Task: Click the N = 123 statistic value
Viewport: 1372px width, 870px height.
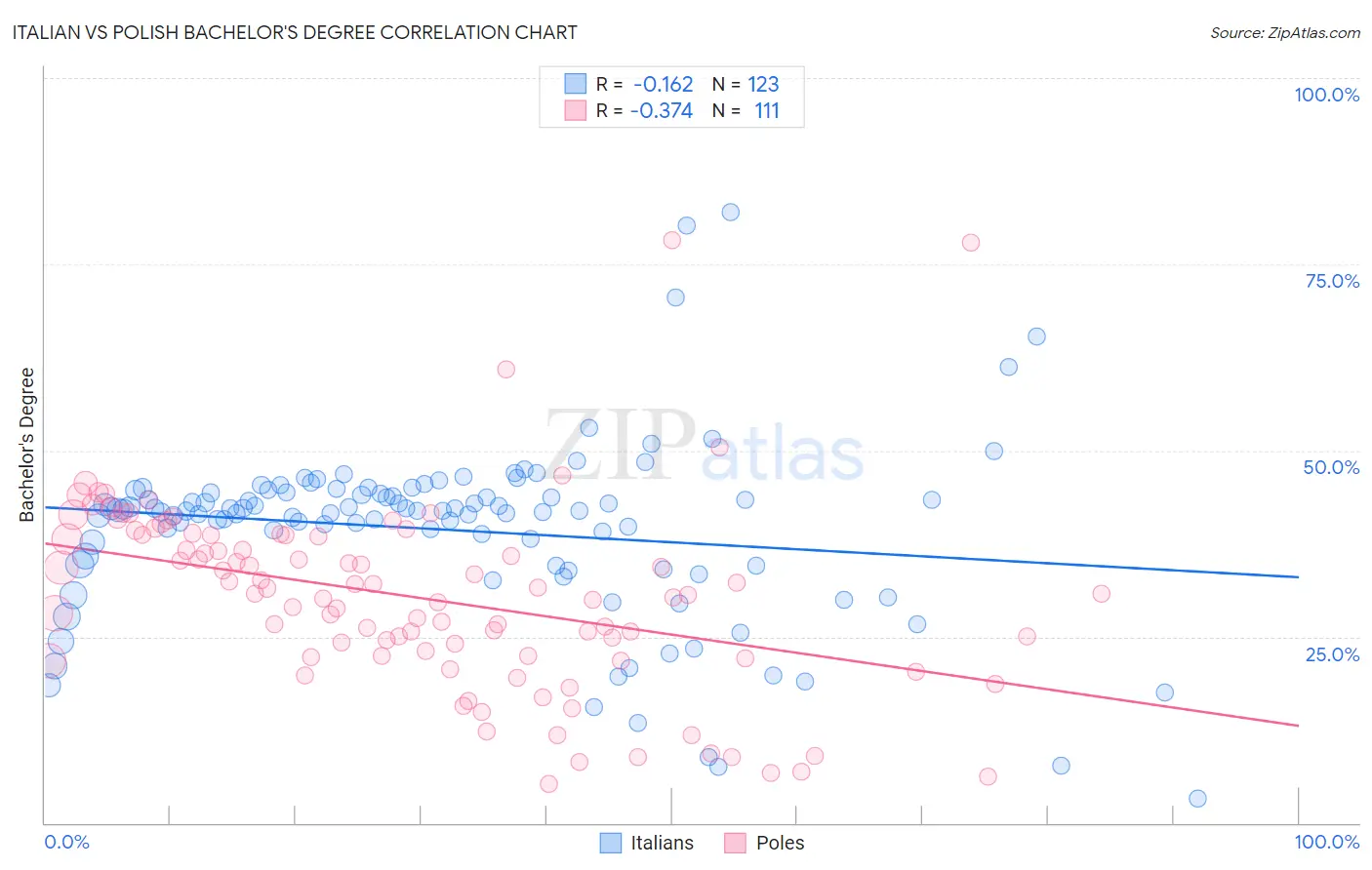Action: [747, 84]
